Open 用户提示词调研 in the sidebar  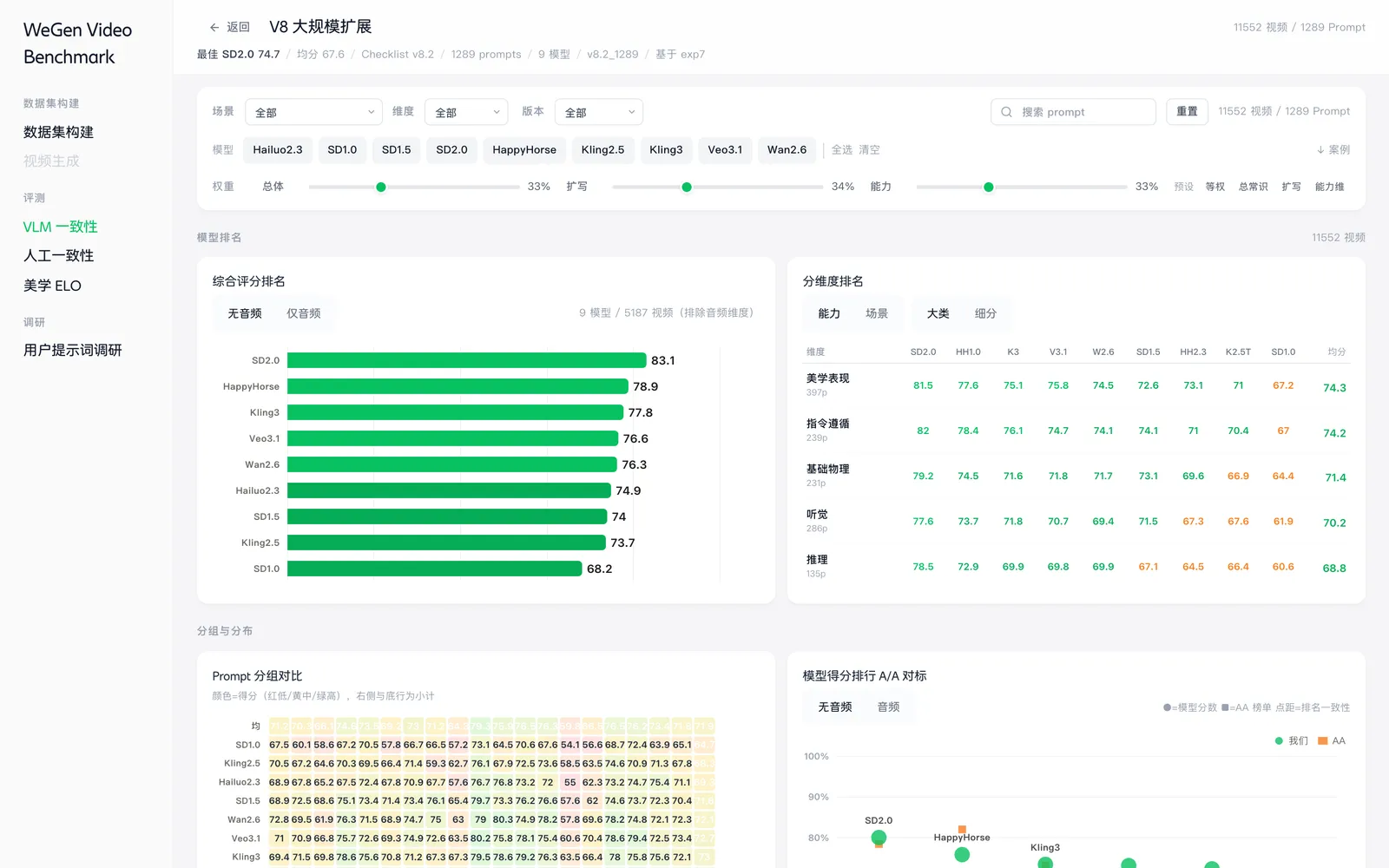[x=72, y=350]
